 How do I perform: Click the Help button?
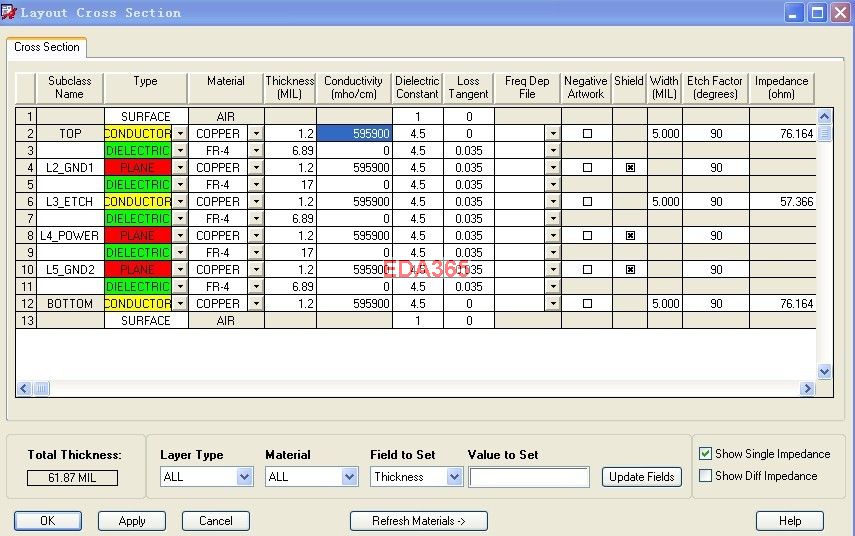coord(790,521)
